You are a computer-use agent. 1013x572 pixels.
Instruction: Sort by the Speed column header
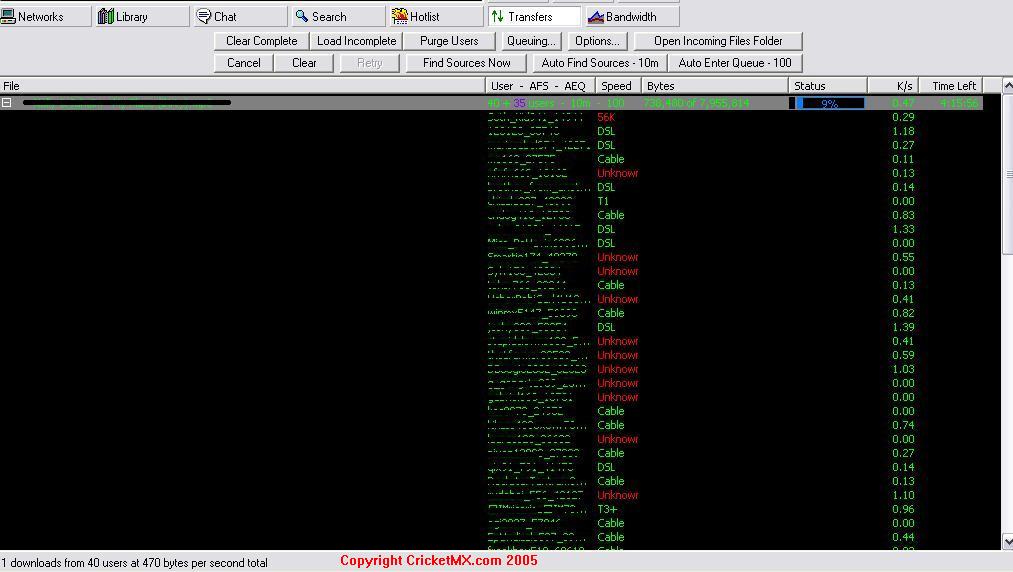[618, 86]
